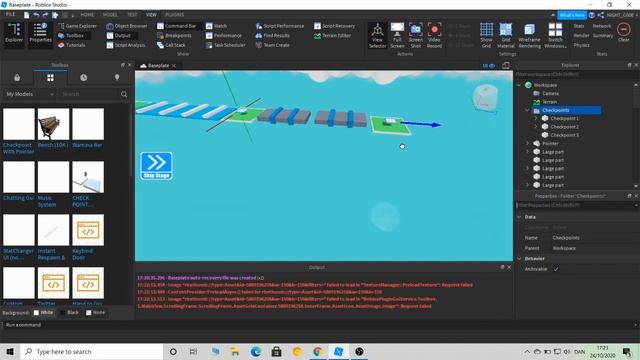Viewport: 640px width, 360px height.
Task: Select Black toolbox background
Action: coord(69,313)
